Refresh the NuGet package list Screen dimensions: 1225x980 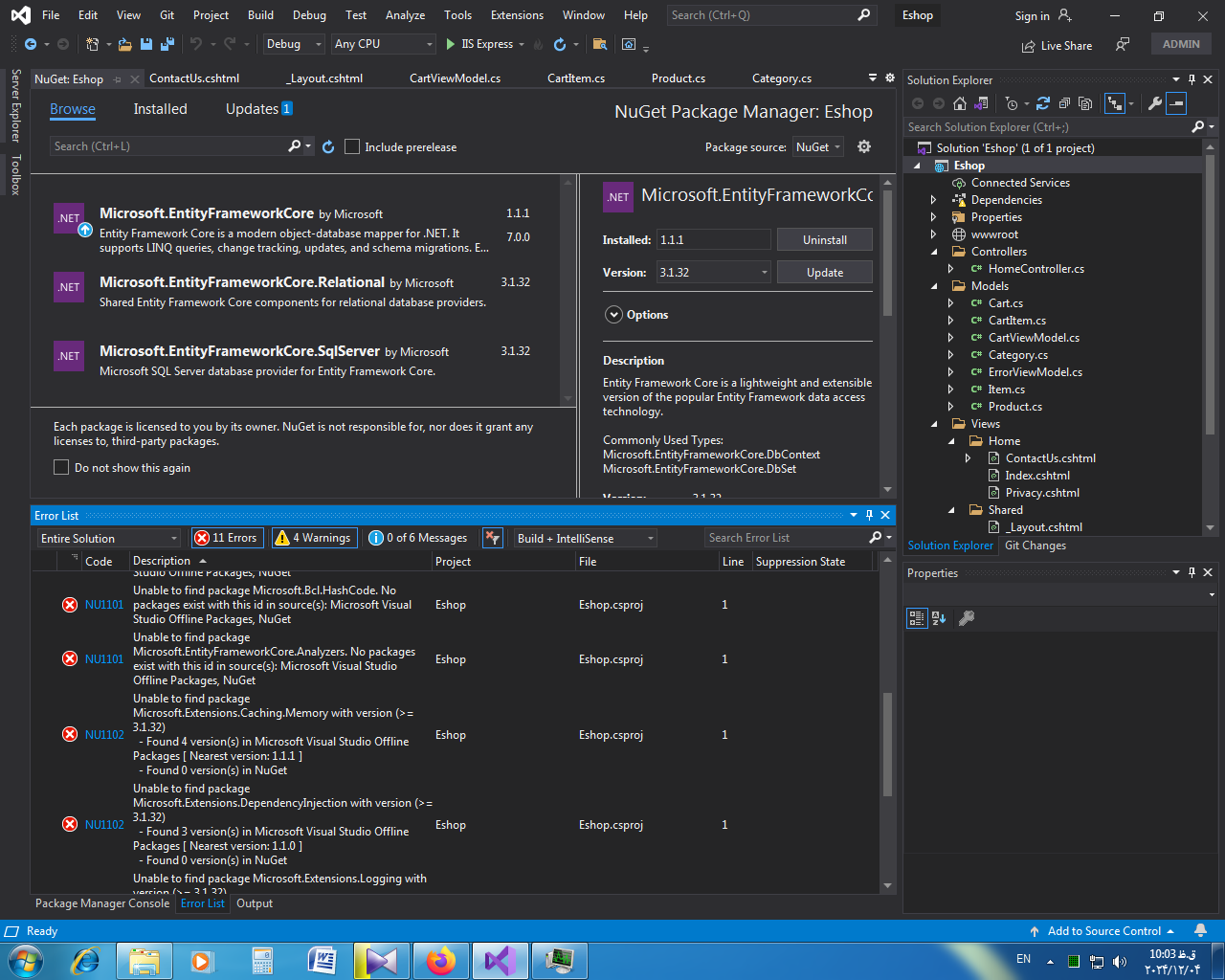point(326,146)
